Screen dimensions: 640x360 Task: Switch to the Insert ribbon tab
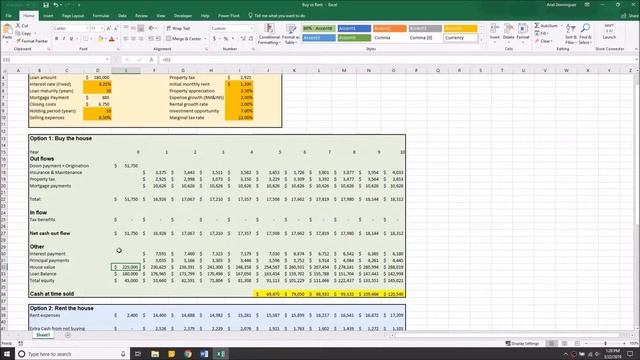point(48,16)
